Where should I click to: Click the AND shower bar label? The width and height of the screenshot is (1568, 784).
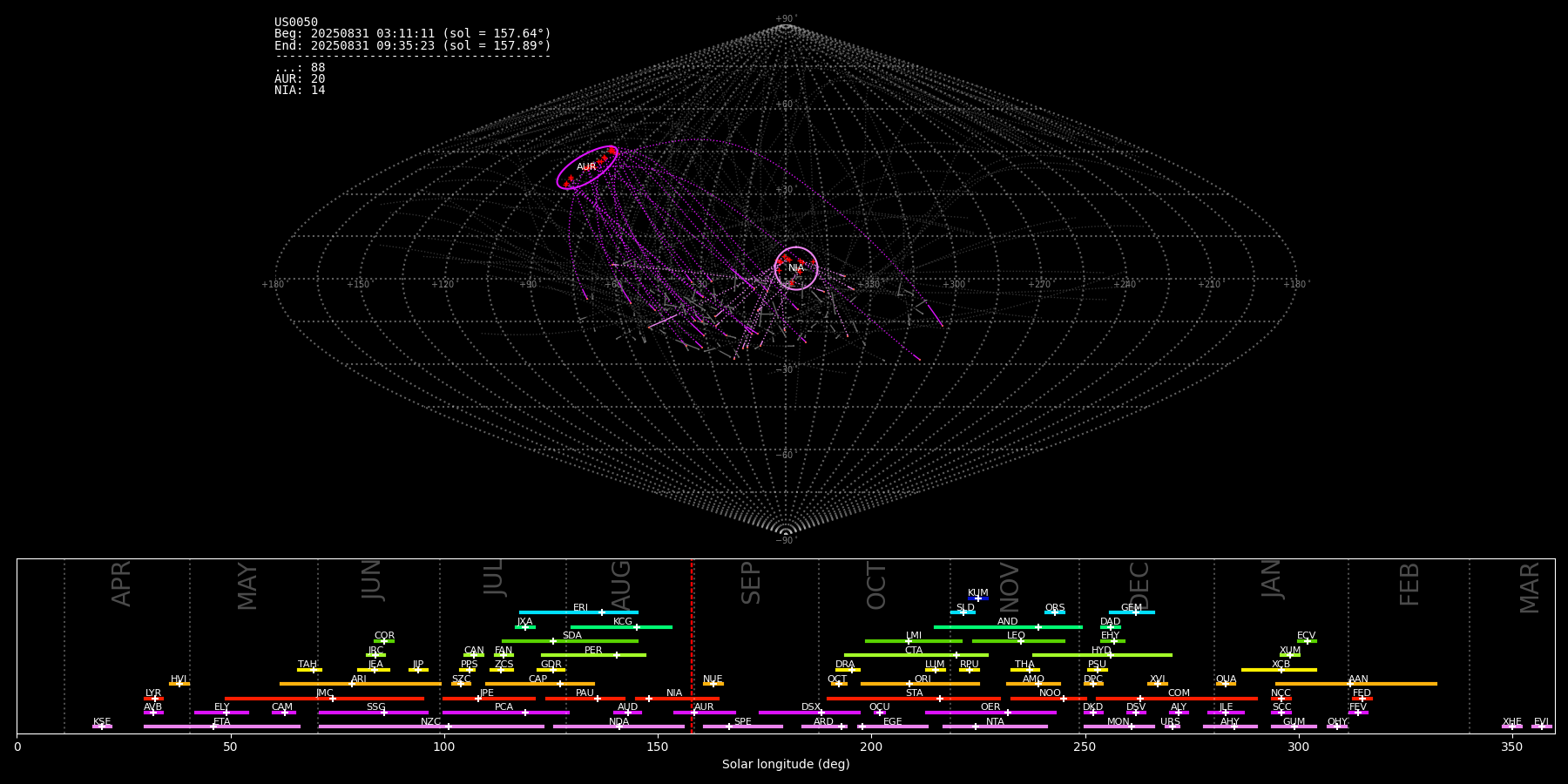pyautogui.click(x=1008, y=622)
